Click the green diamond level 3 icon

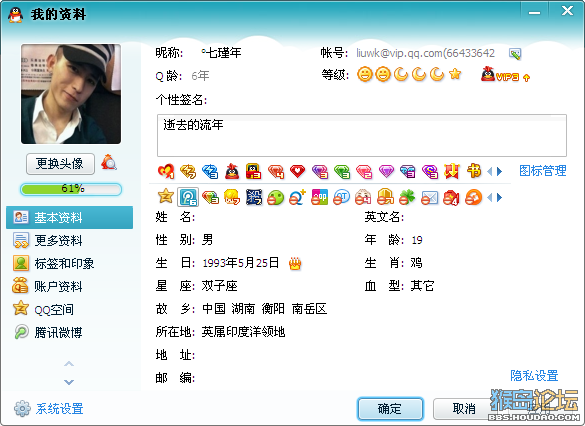342,171
